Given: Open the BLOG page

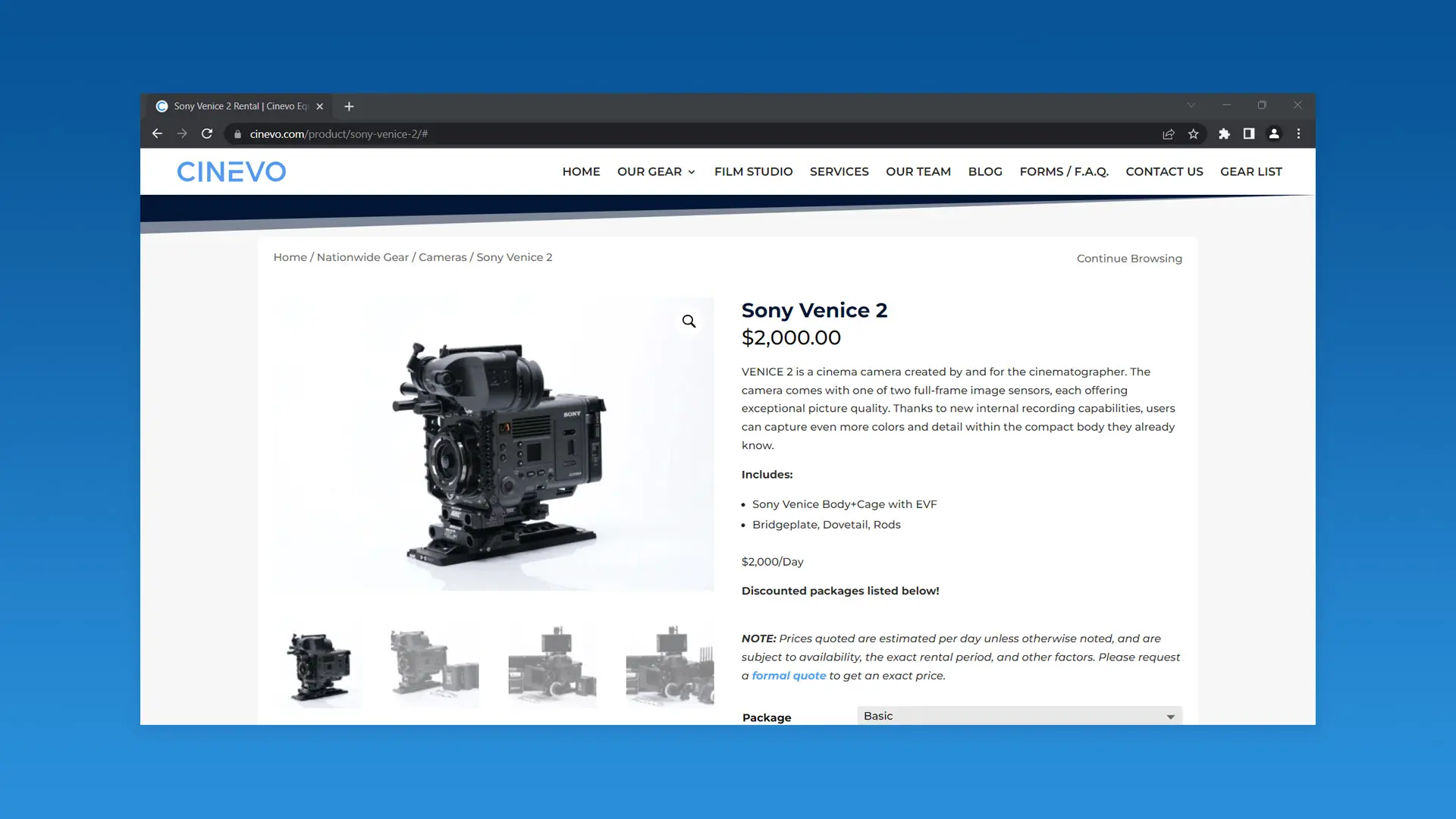Looking at the screenshot, I should click(985, 171).
